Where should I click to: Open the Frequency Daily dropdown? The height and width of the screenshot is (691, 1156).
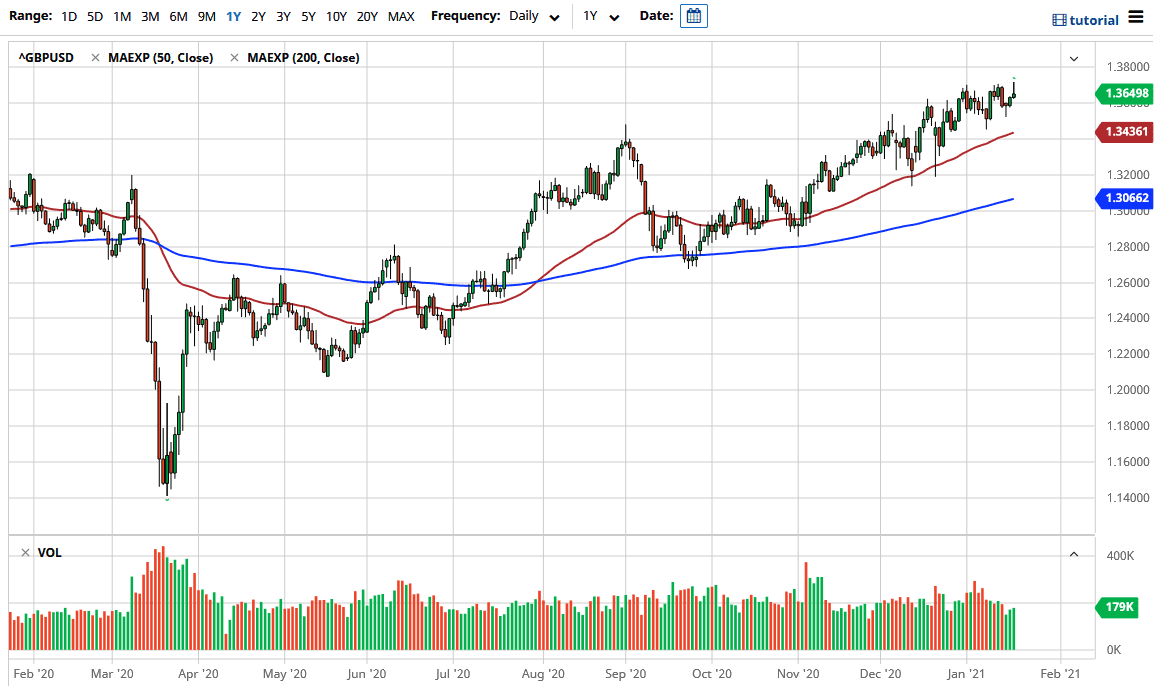(534, 17)
